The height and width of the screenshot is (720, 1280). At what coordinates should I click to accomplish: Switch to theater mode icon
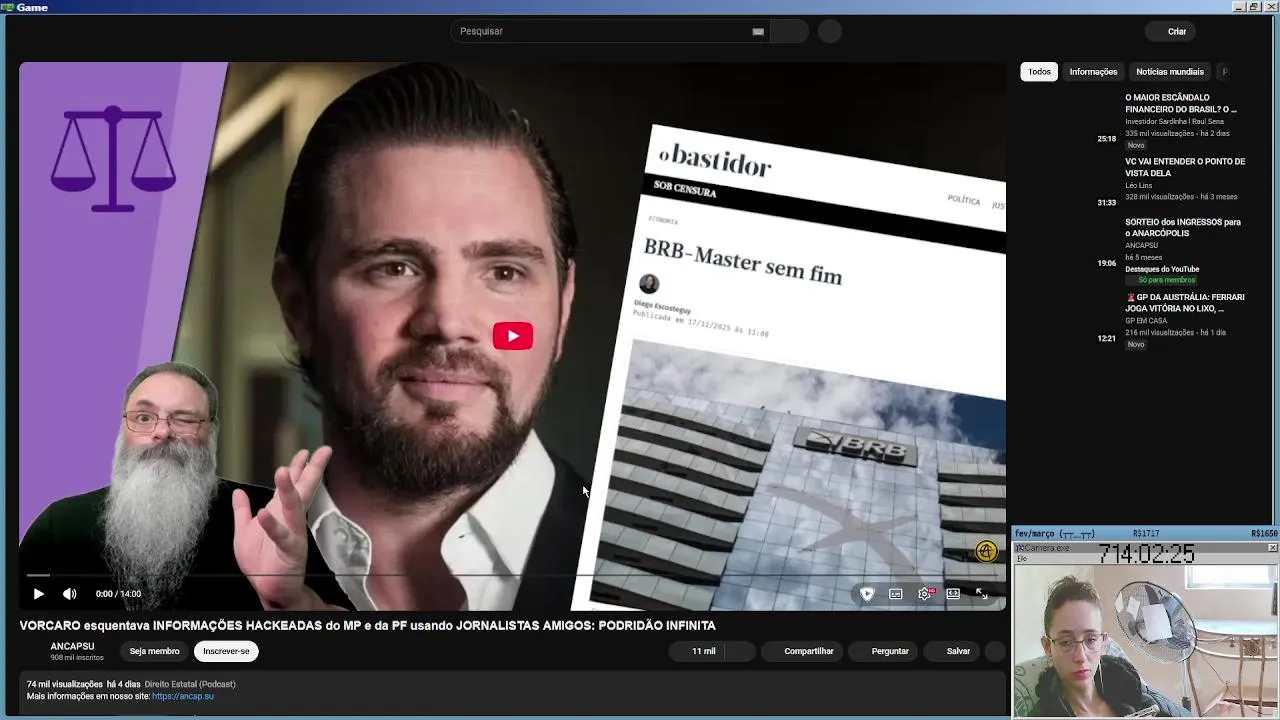click(x=953, y=594)
